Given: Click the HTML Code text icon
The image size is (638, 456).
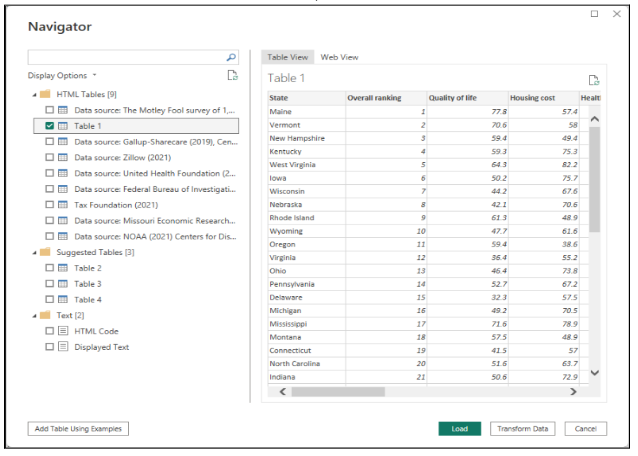Looking at the screenshot, I should click(x=63, y=331).
